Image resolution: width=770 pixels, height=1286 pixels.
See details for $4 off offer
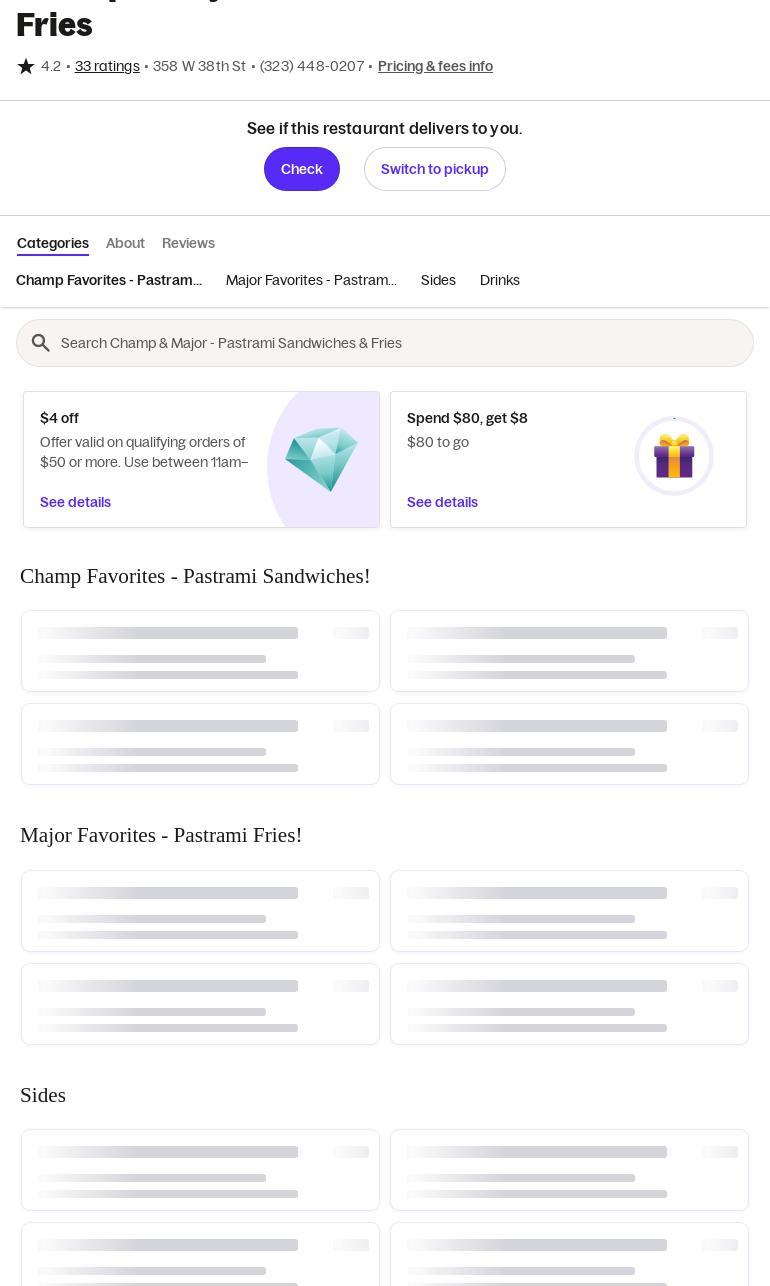pos(75,502)
